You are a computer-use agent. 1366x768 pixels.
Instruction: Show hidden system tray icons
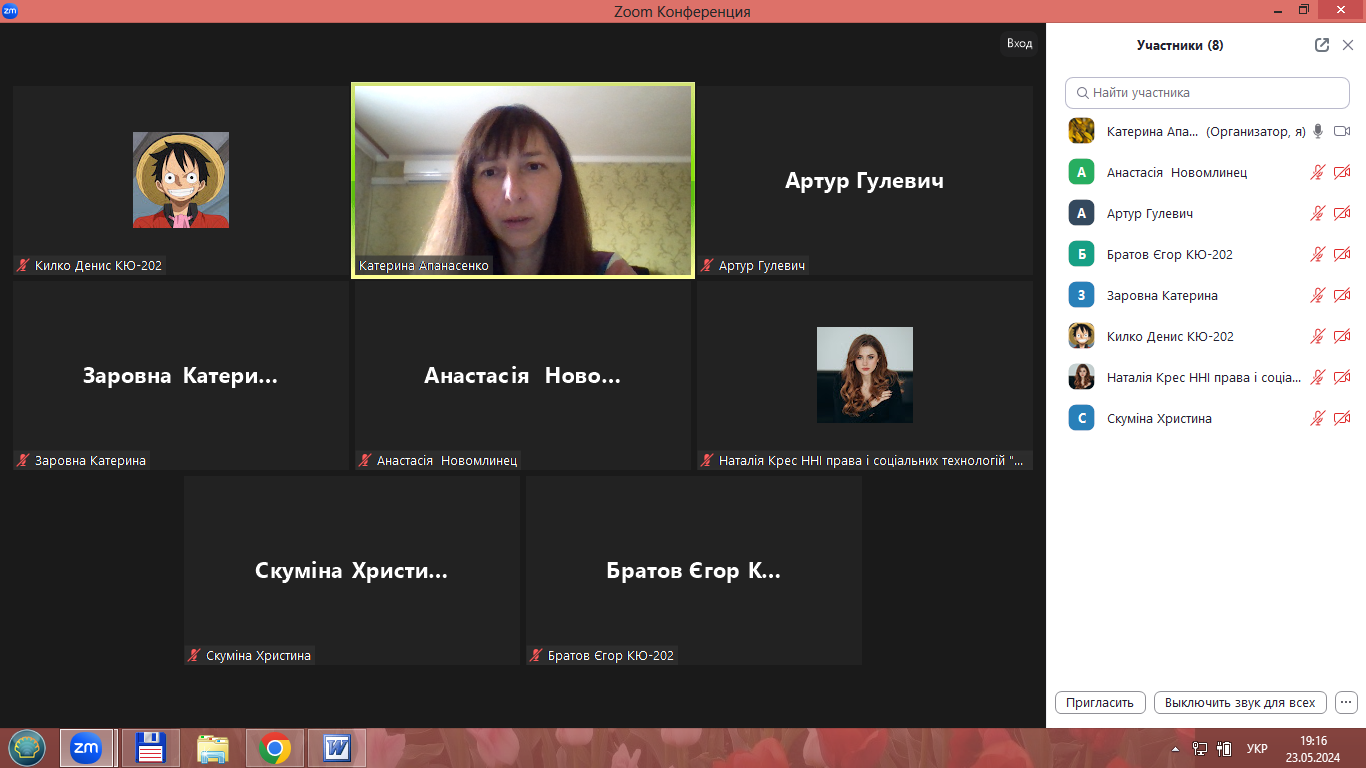pos(1175,748)
